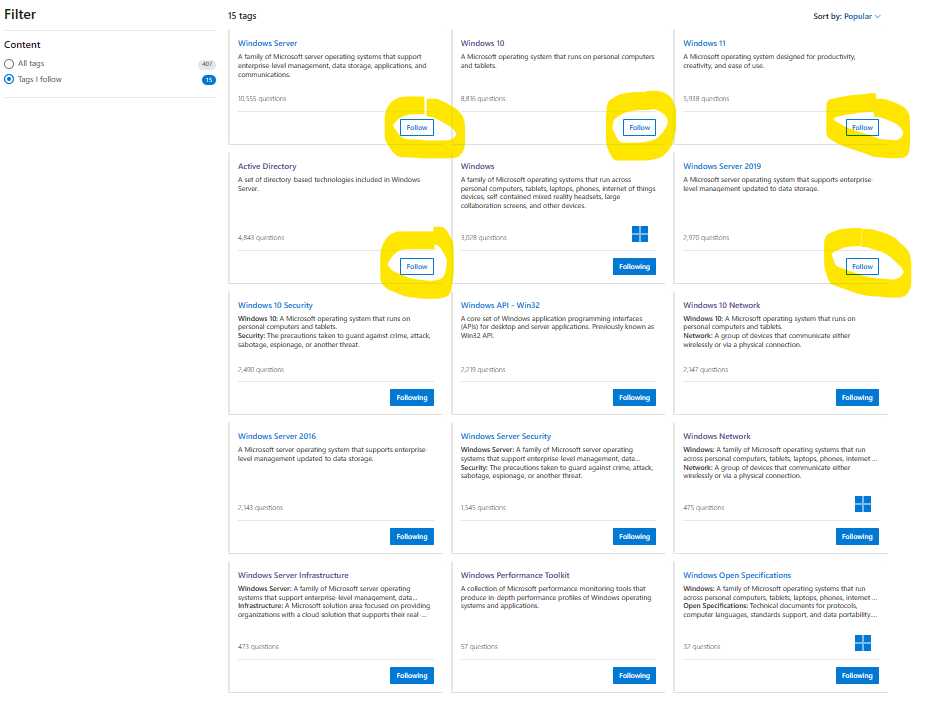Open the Windows Server tag link
937x709 pixels.
267,43
